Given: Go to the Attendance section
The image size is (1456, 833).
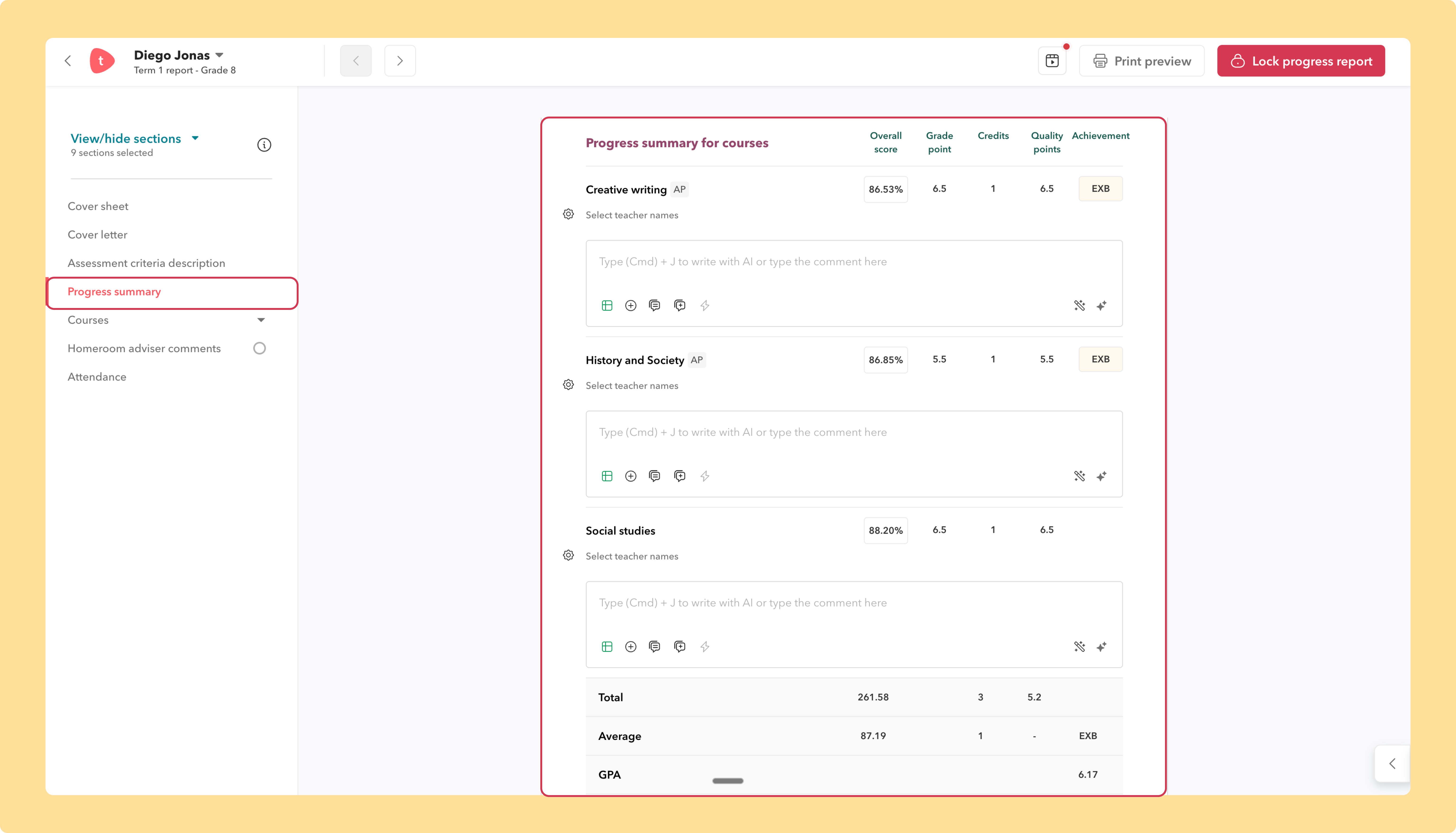Looking at the screenshot, I should tap(97, 377).
